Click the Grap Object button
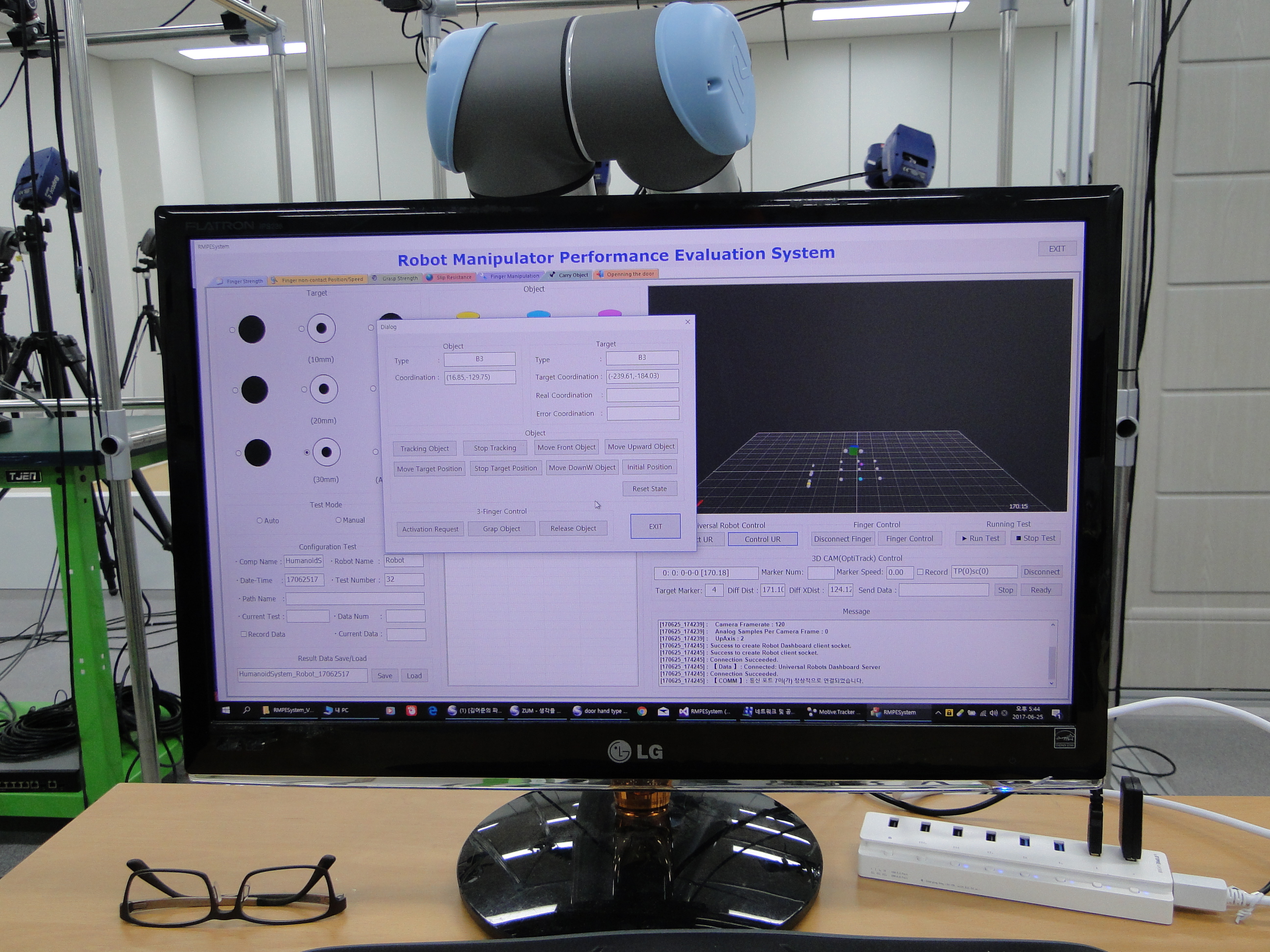 coord(501,528)
